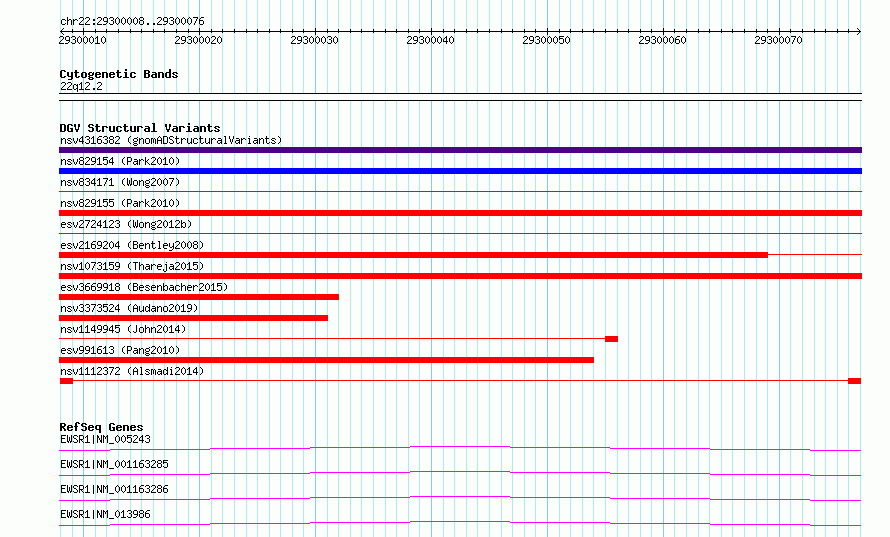Open esv2169204 (Bentley2008) variant label
The image size is (890, 537).
[132, 245]
